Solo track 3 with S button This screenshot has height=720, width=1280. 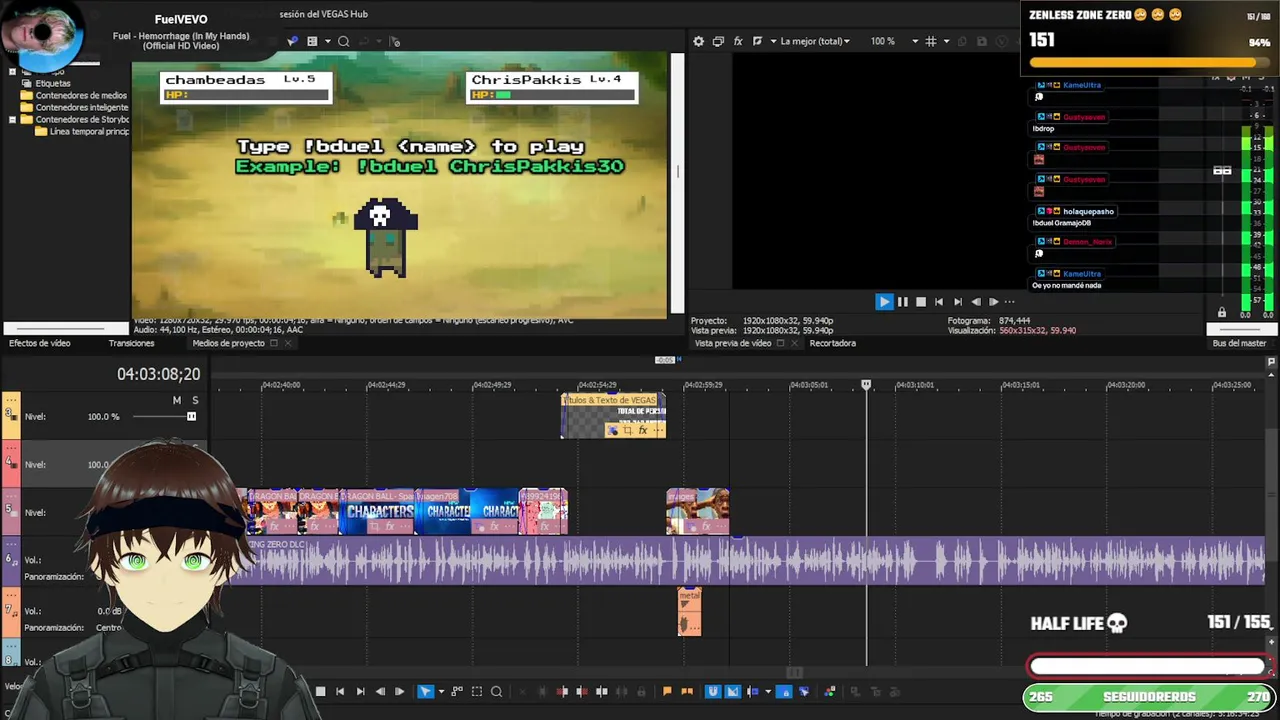tap(195, 400)
